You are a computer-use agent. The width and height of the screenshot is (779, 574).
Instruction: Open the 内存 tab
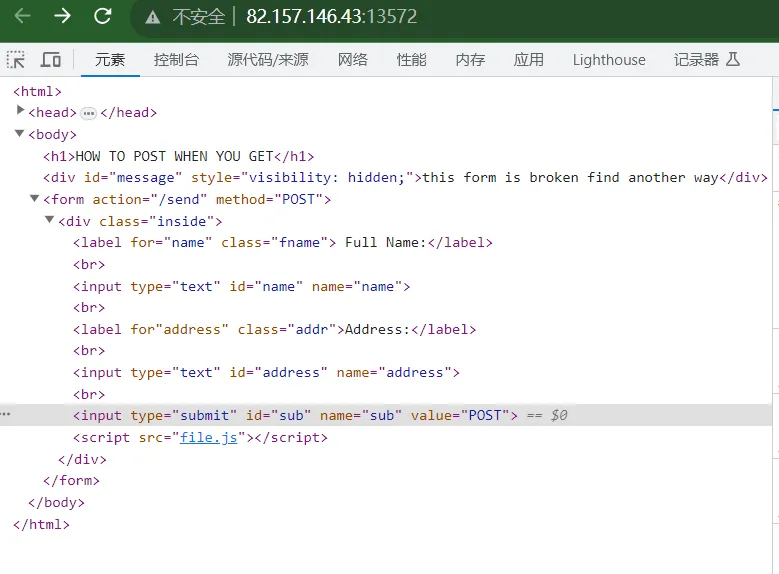point(470,60)
